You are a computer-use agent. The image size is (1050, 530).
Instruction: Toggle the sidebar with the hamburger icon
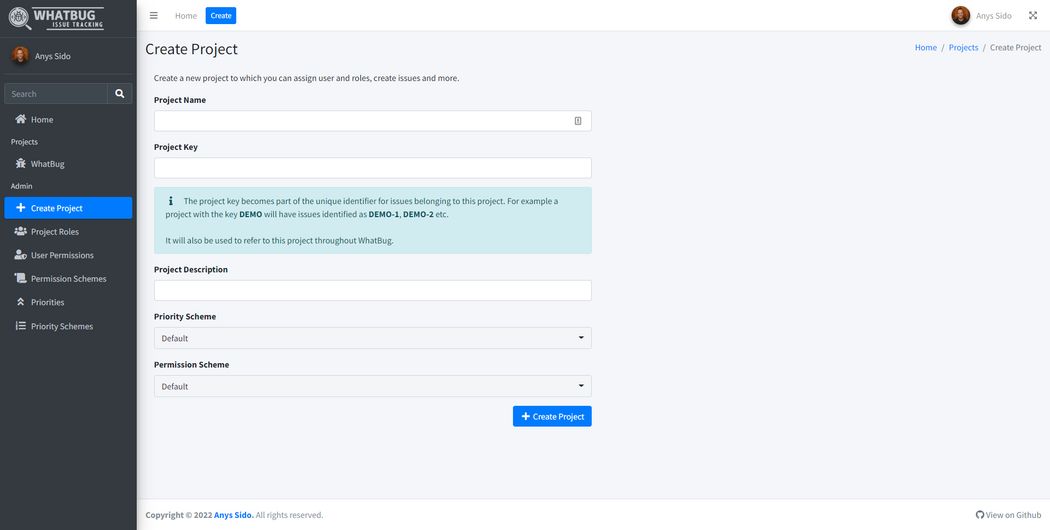point(153,16)
